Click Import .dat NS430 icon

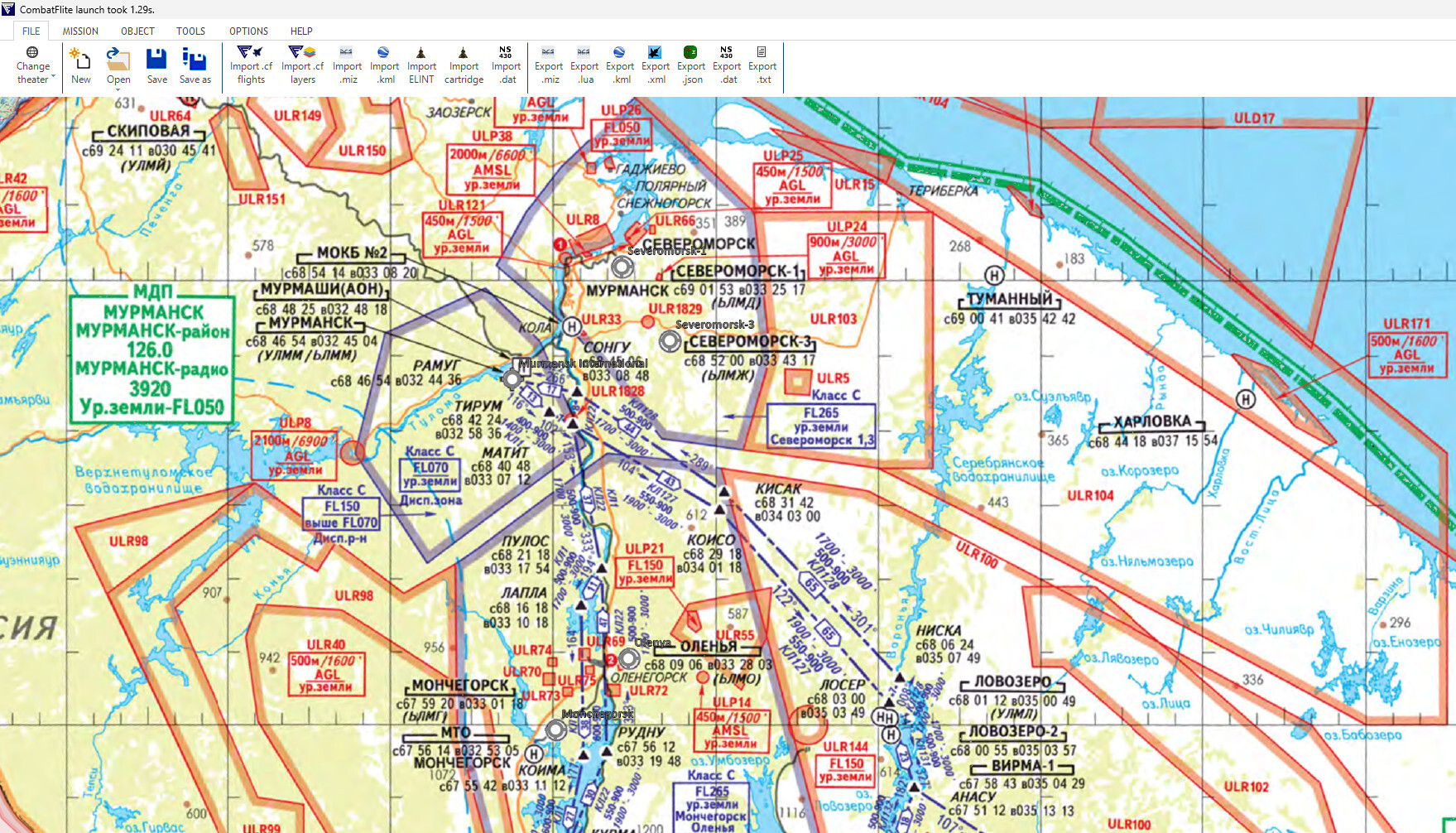tap(506, 65)
